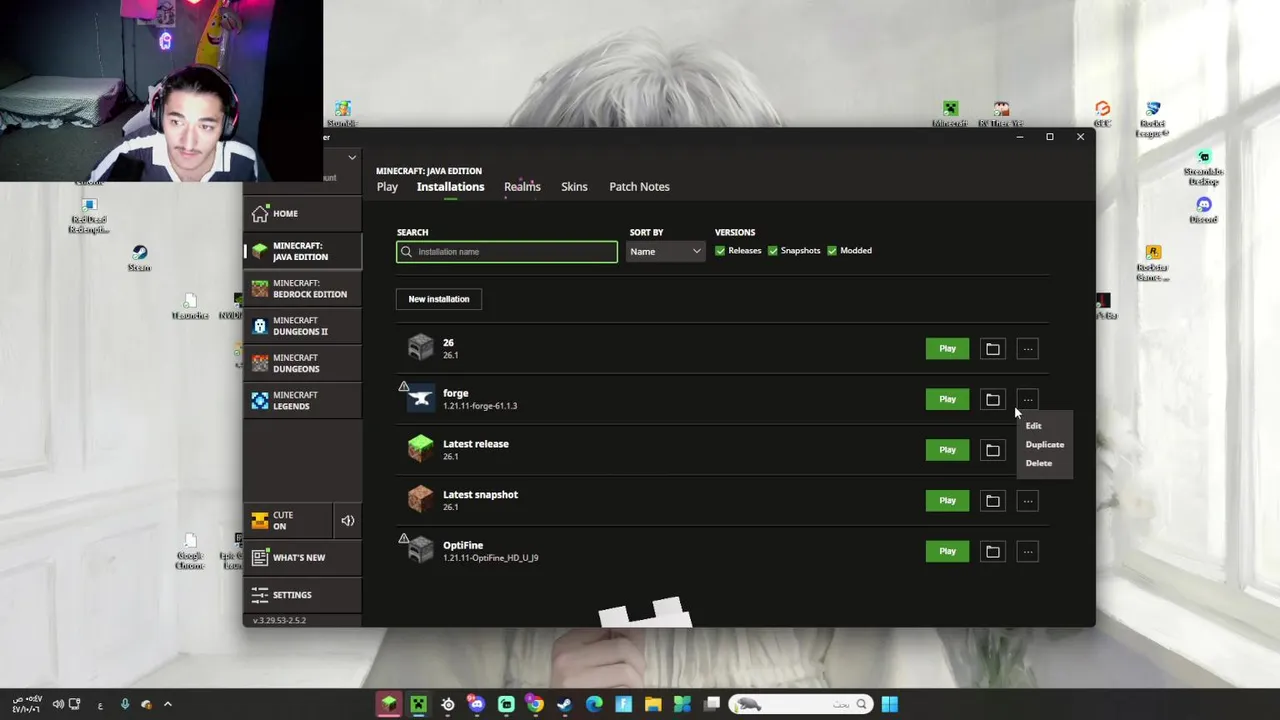Open folder for OptiFine installation
The image size is (1280, 720).
(x=992, y=551)
